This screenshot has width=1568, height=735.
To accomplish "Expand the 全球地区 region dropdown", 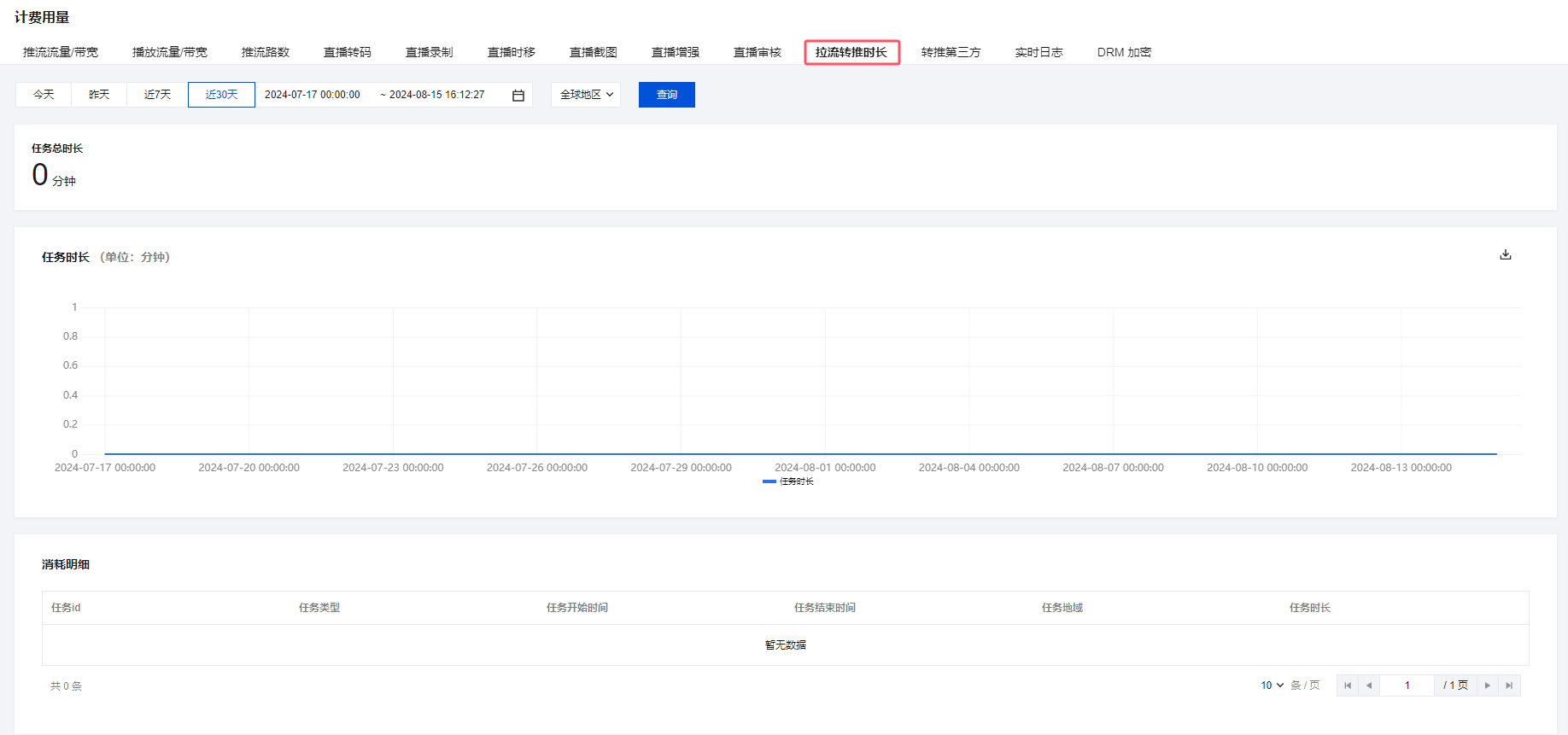I will pos(586,95).
